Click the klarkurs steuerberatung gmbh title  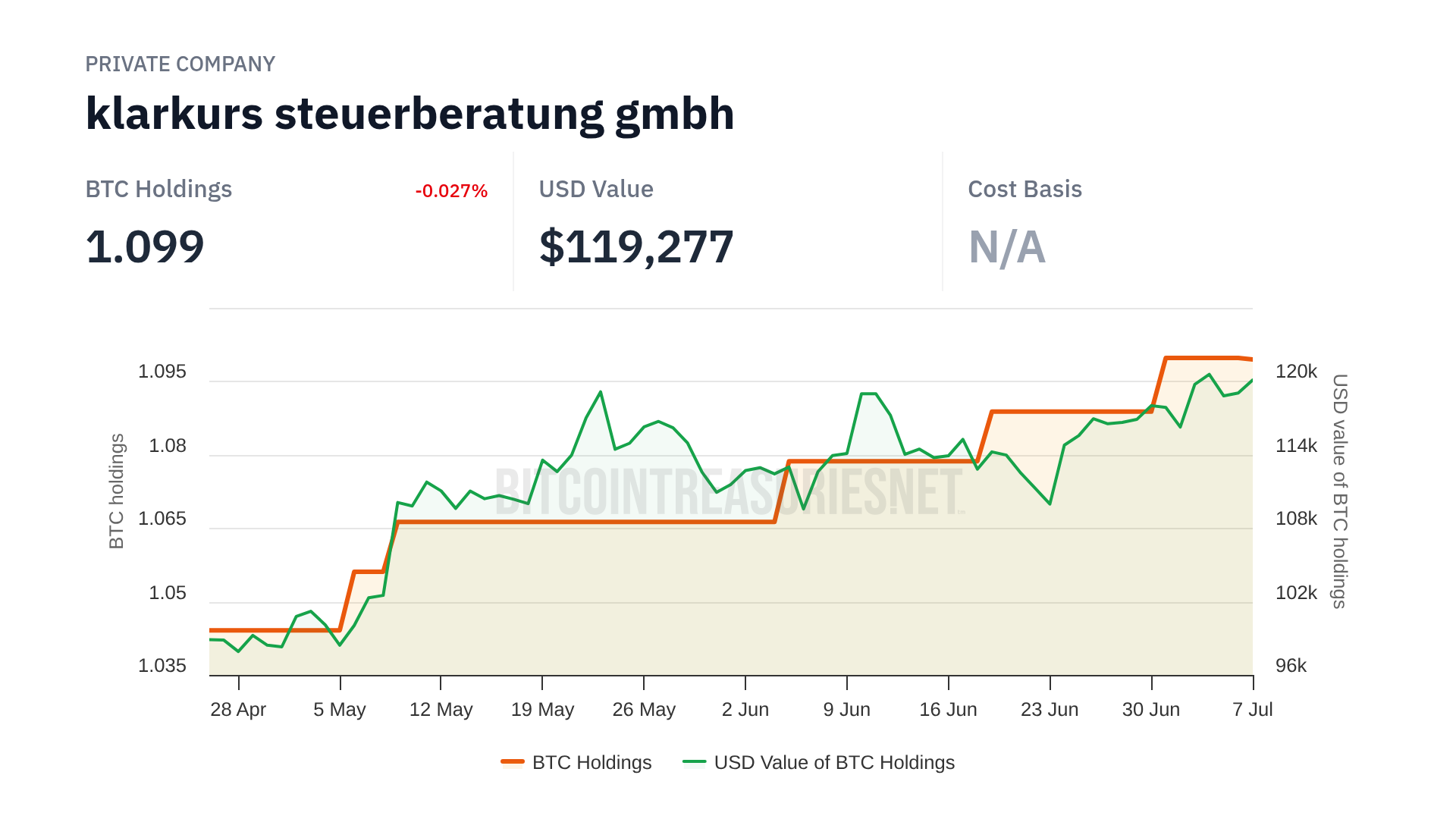(x=409, y=114)
